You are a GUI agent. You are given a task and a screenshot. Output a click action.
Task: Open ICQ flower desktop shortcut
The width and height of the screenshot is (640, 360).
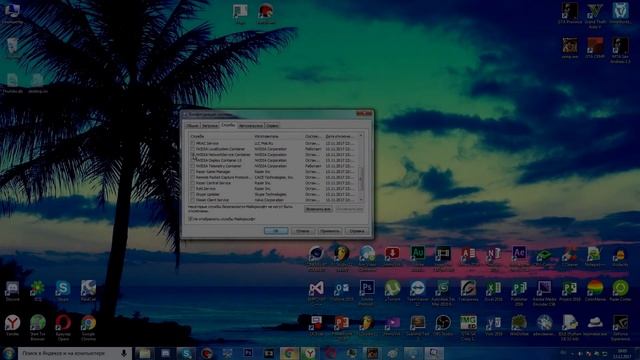37,290
